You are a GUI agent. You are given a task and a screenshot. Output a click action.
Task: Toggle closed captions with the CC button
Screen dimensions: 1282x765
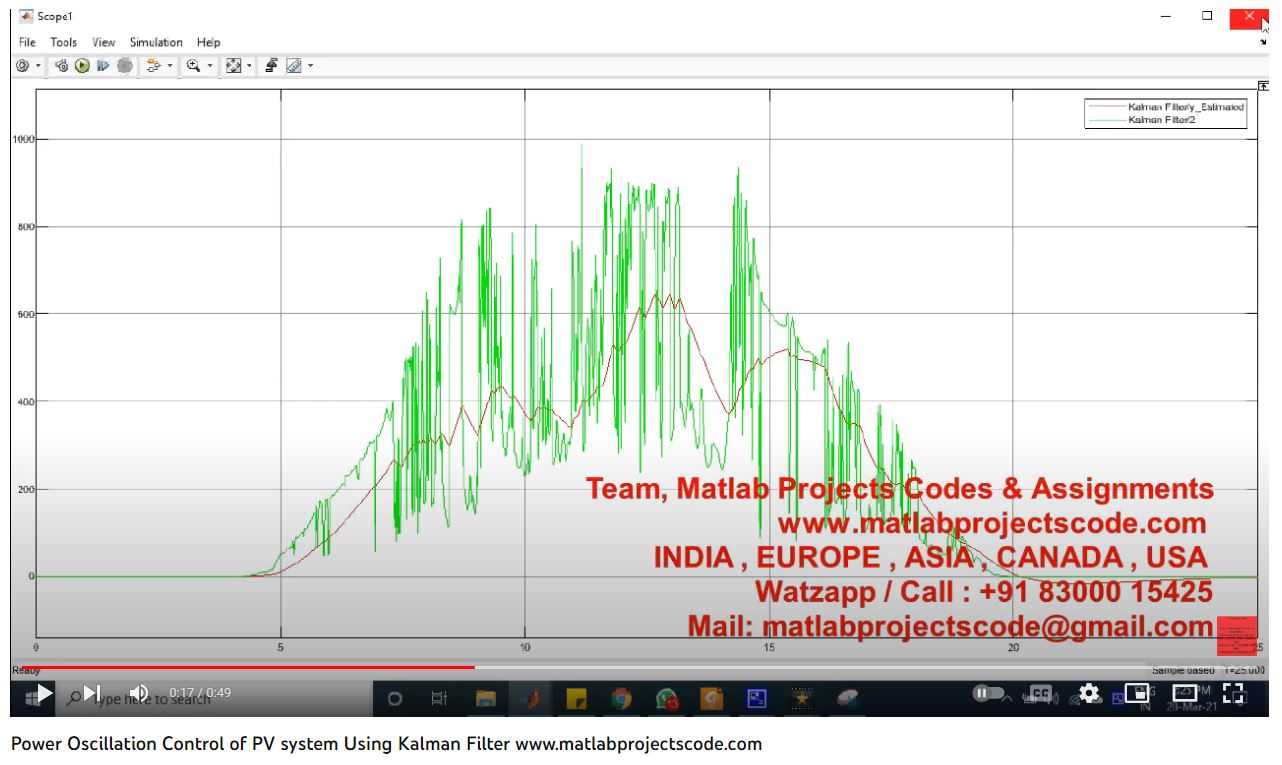click(1041, 692)
